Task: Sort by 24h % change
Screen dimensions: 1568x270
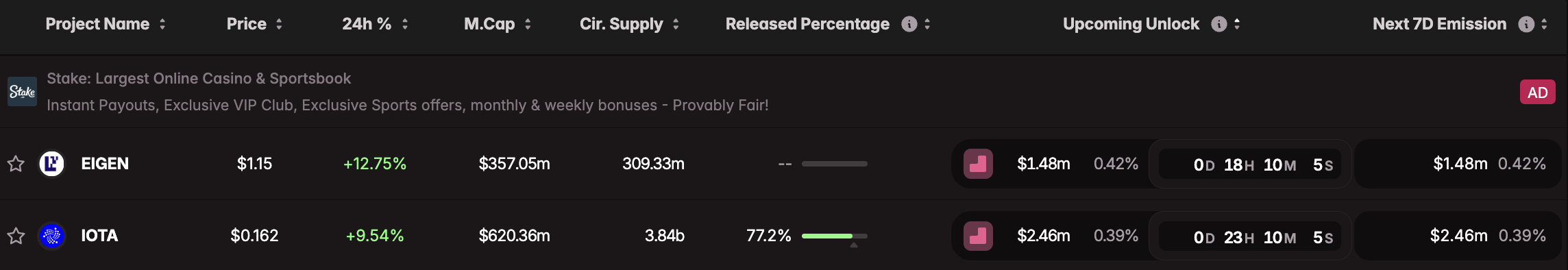Action: click(x=375, y=24)
